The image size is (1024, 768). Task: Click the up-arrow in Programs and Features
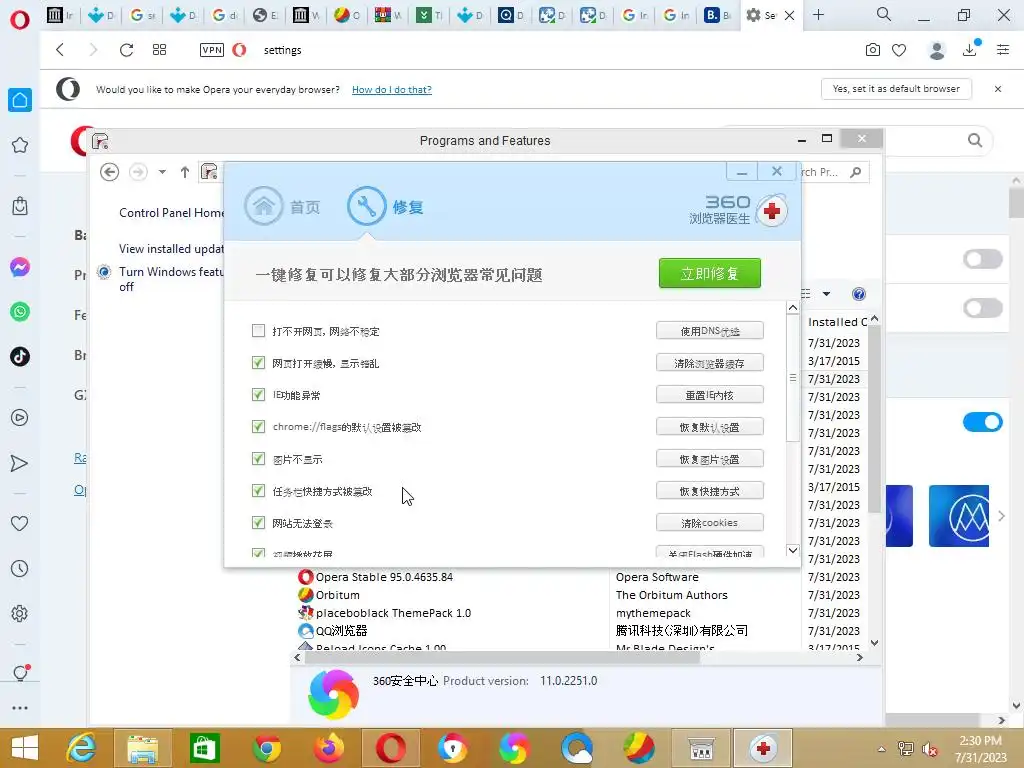pyautogui.click(x=185, y=172)
